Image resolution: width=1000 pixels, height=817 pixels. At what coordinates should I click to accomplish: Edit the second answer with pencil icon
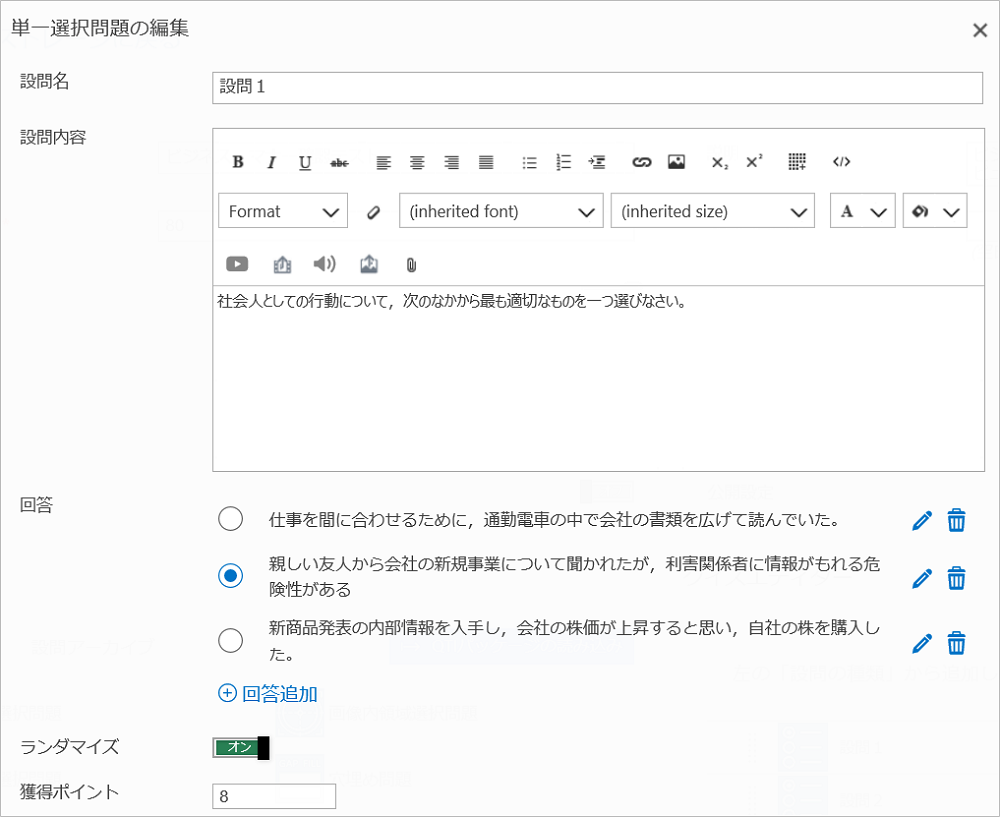922,578
